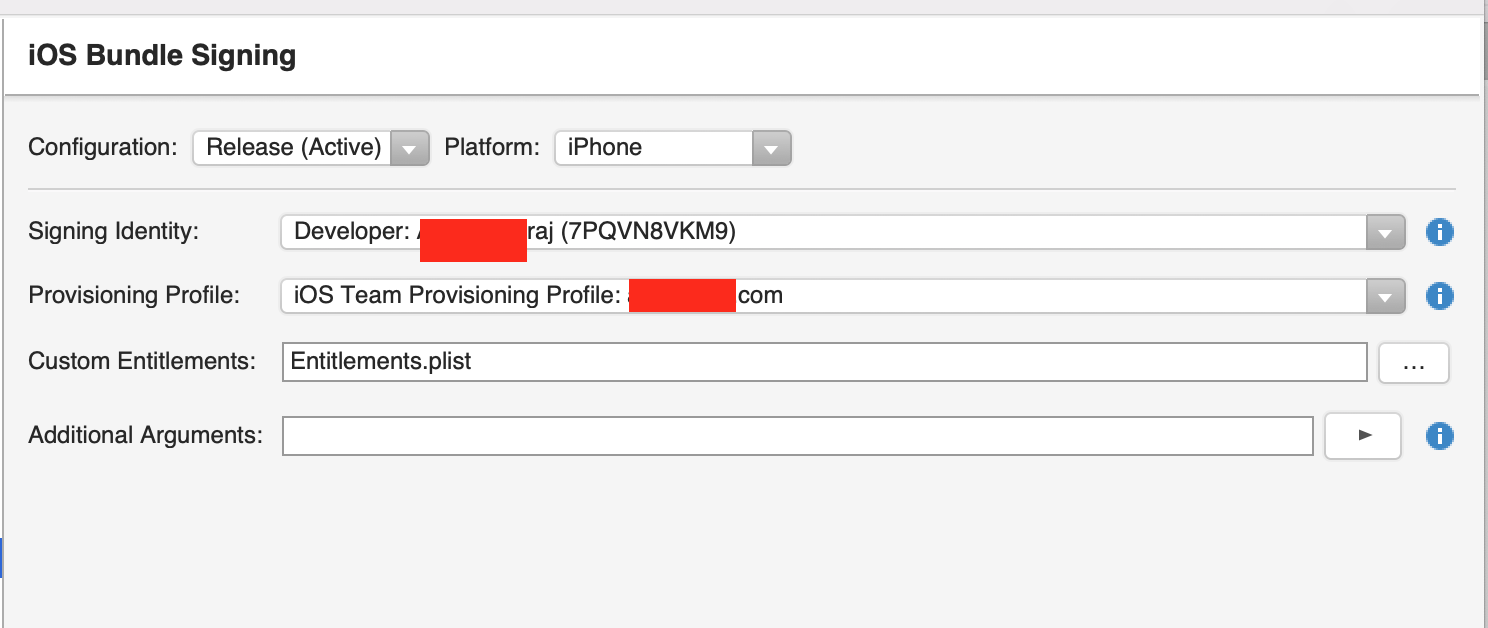Select the iPhone platform combo box
The image size is (1488, 628).
click(x=673, y=148)
